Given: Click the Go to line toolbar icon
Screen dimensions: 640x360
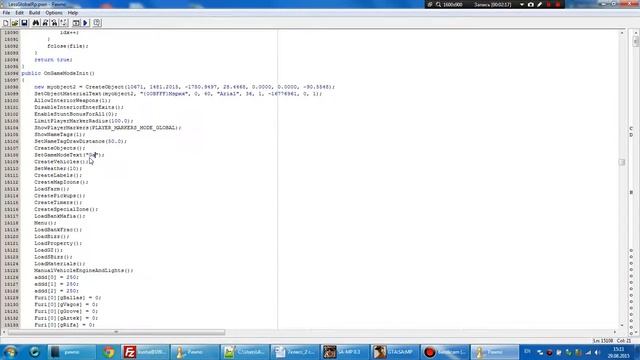Looking at the screenshot, I should click(64, 23).
